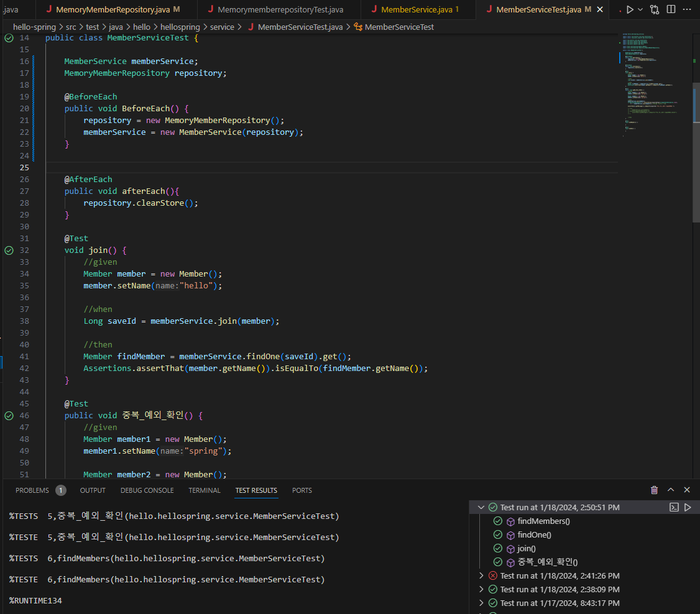Open the PORTS panel tab
The height and width of the screenshot is (614, 700).
coord(302,490)
